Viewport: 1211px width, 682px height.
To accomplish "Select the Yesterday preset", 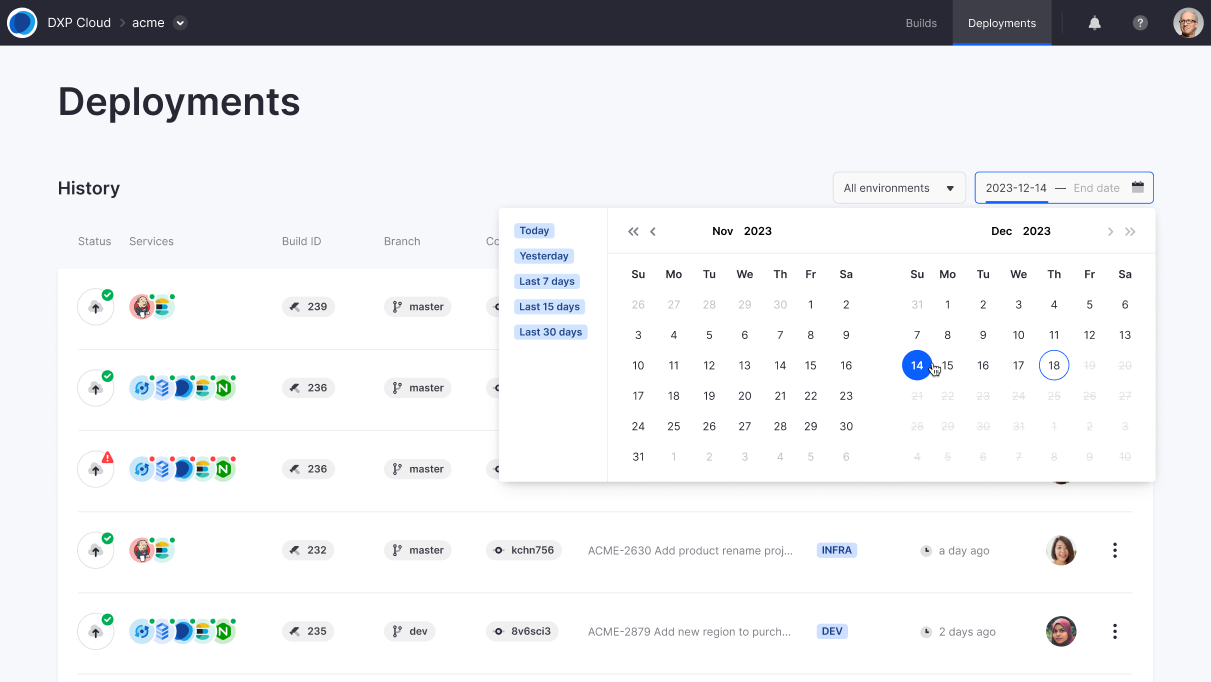I will [544, 256].
